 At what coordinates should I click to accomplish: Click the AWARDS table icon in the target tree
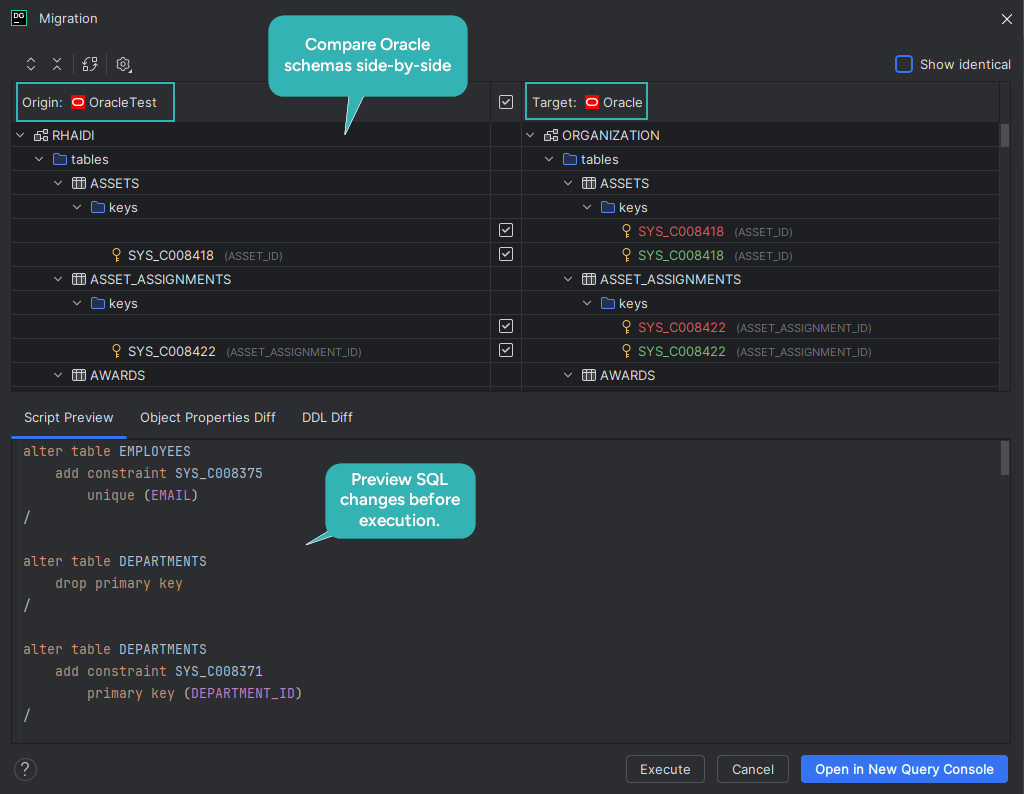coord(589,375)
